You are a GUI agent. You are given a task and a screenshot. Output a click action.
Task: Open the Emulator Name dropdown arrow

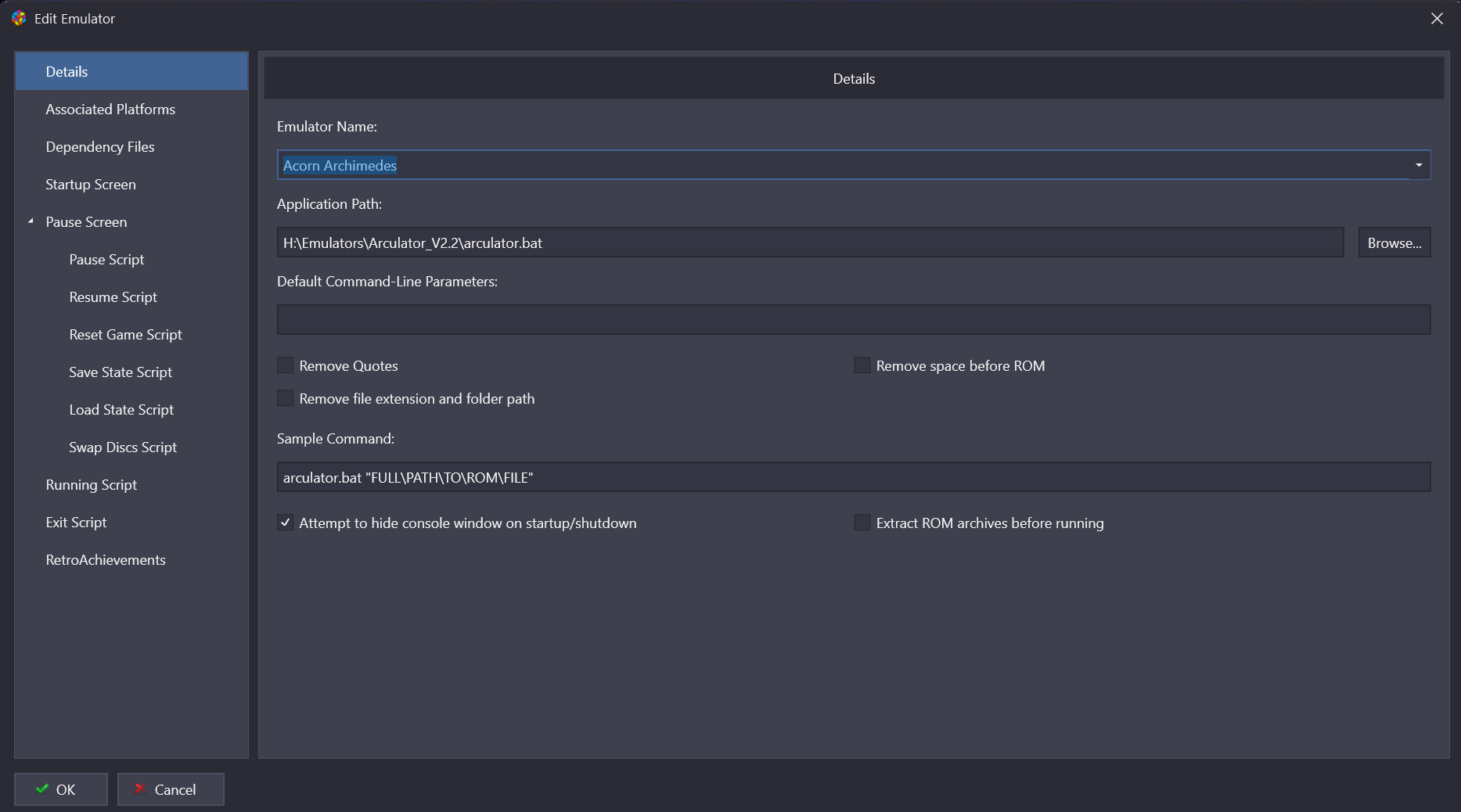[1418, 165]
